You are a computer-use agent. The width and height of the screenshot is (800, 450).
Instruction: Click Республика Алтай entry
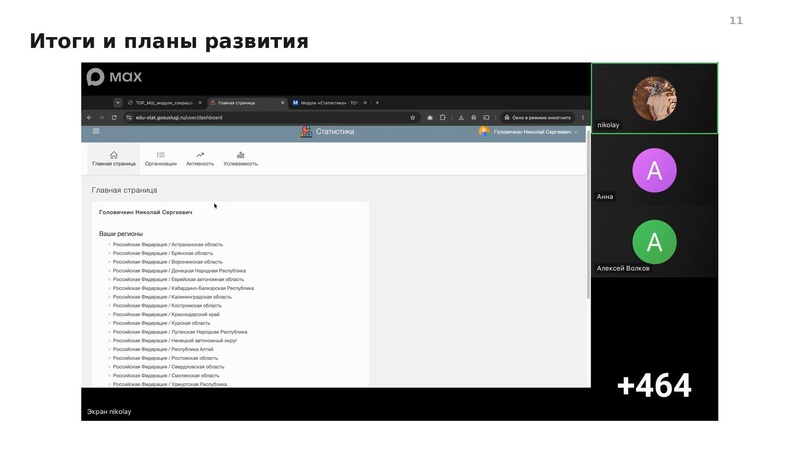pos(163,349)
